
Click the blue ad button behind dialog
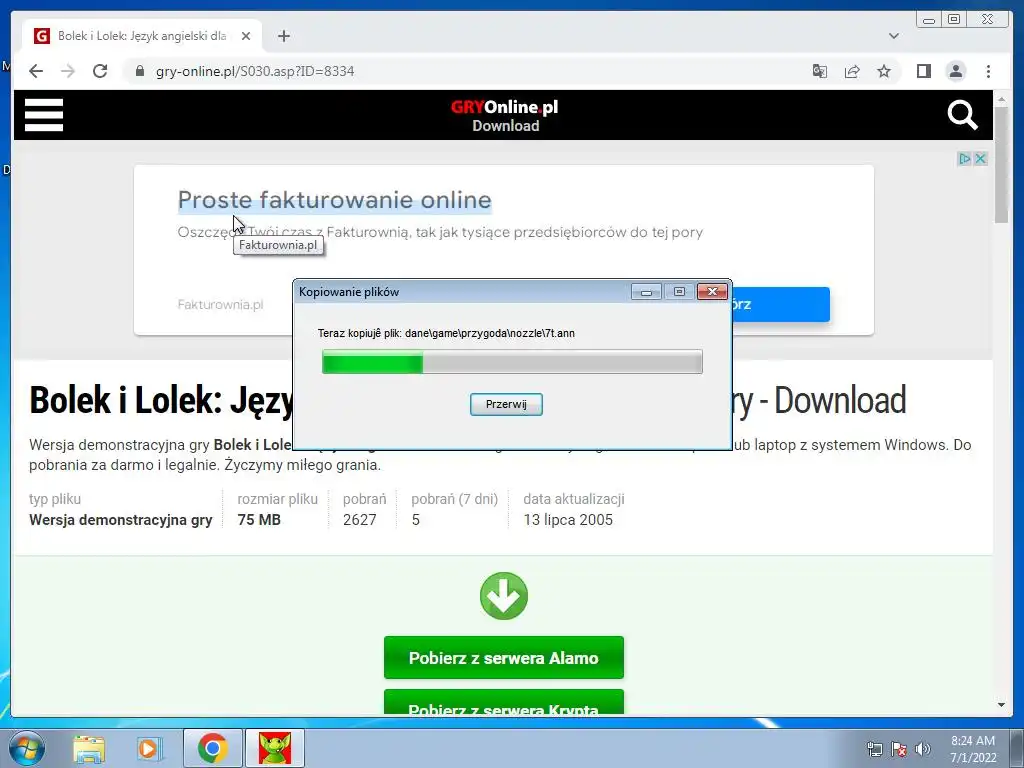(780, 304)
